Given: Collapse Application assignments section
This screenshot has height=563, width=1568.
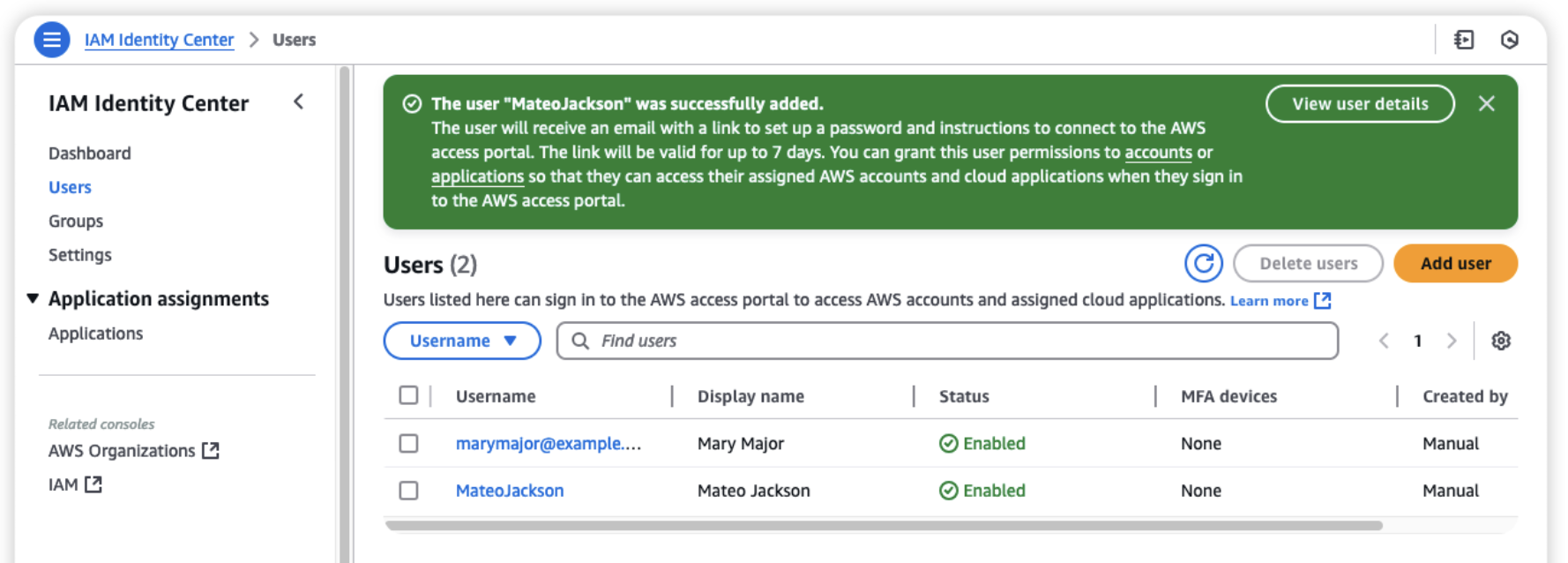Looking at the screenshot, I should (x=33, y=298).
